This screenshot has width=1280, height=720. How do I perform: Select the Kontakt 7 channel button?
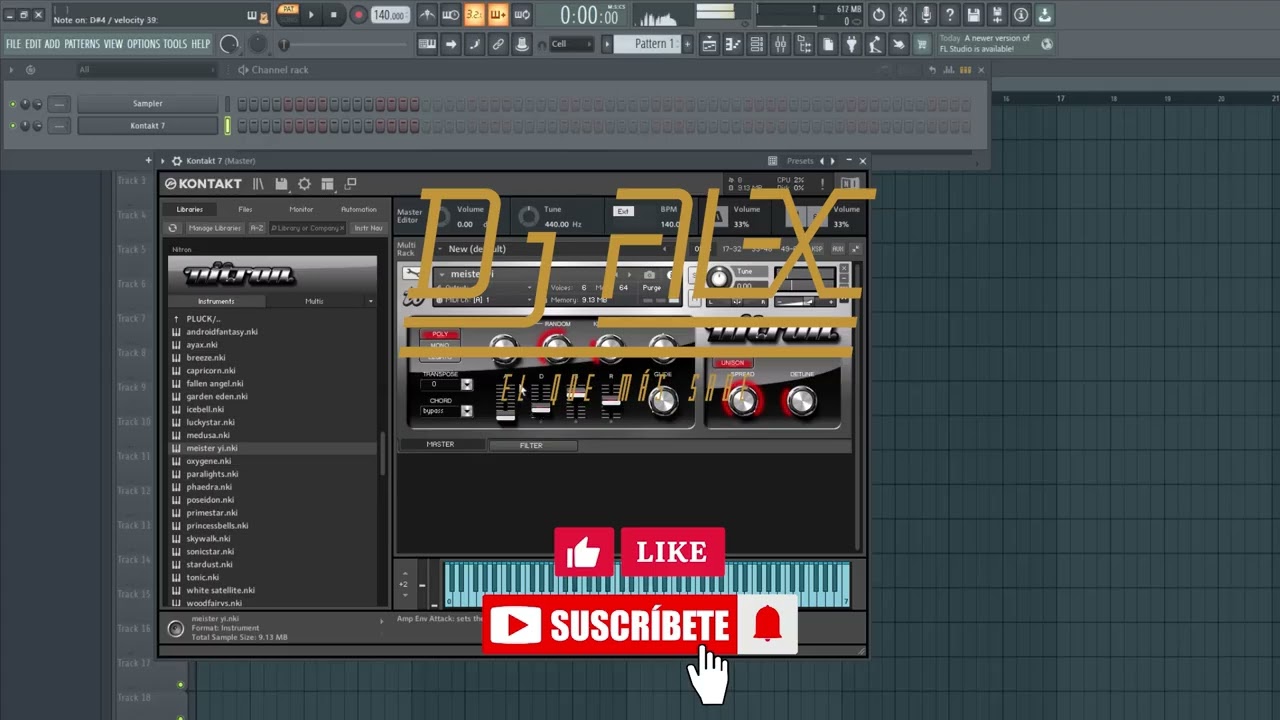click(x=147, y=126)
